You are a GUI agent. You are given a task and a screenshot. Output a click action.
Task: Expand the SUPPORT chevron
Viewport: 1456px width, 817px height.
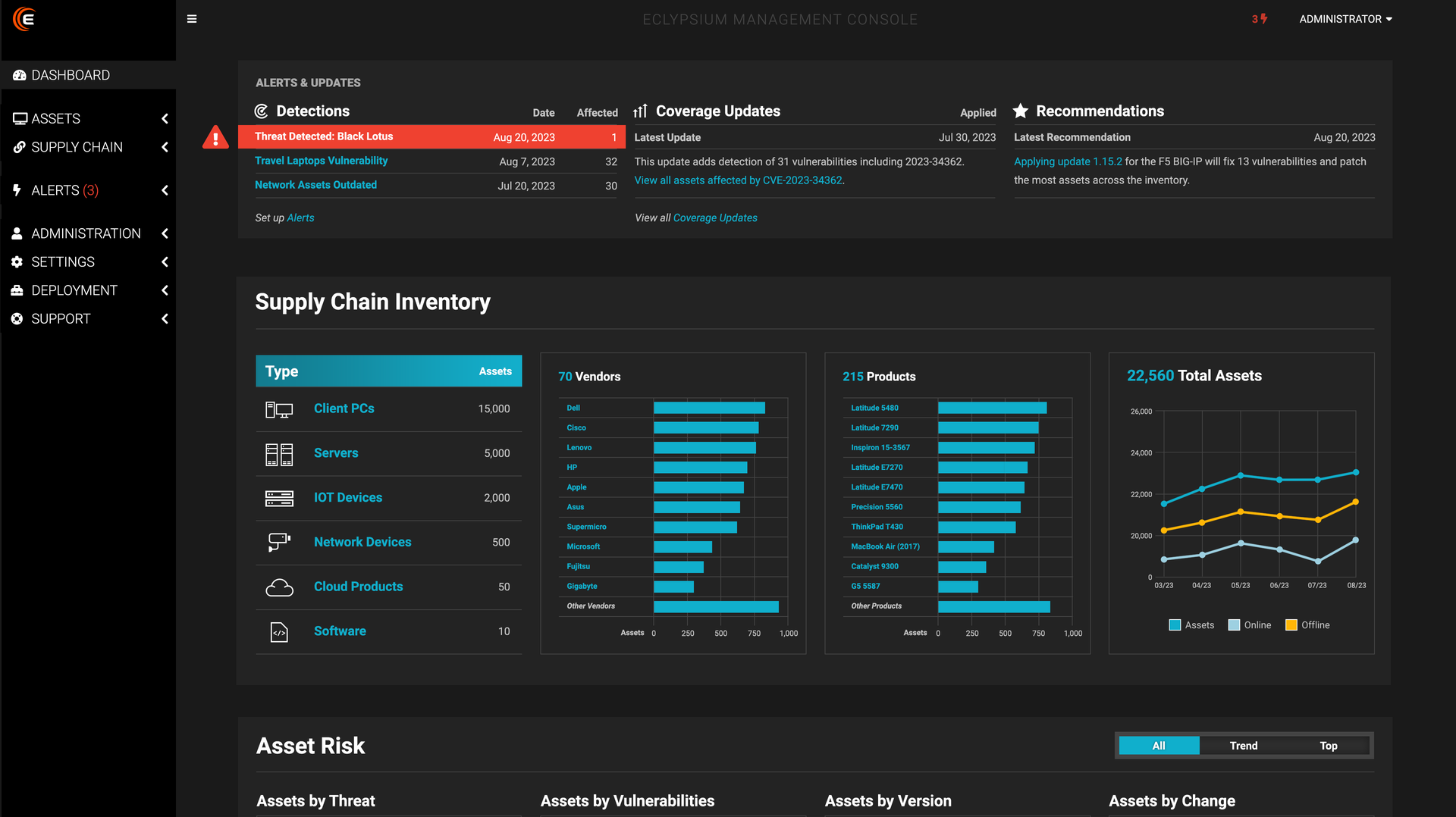165,319
